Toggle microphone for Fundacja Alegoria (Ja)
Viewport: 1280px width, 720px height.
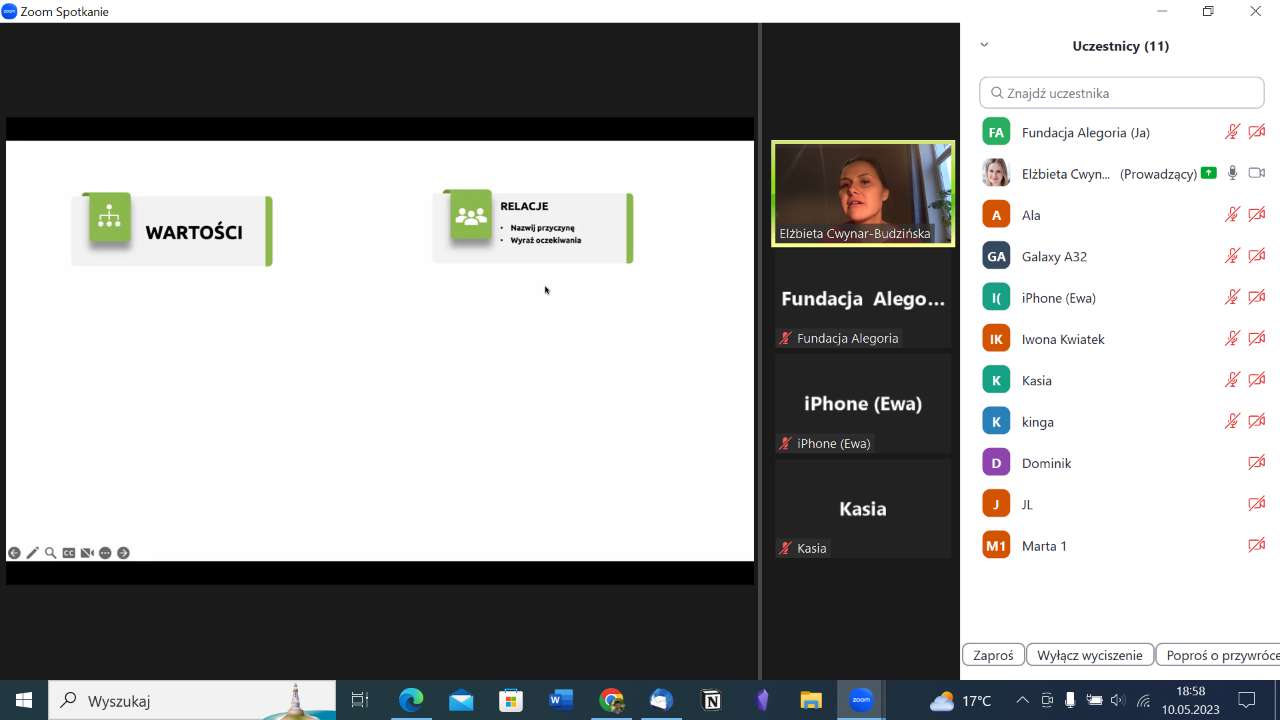1232,132
